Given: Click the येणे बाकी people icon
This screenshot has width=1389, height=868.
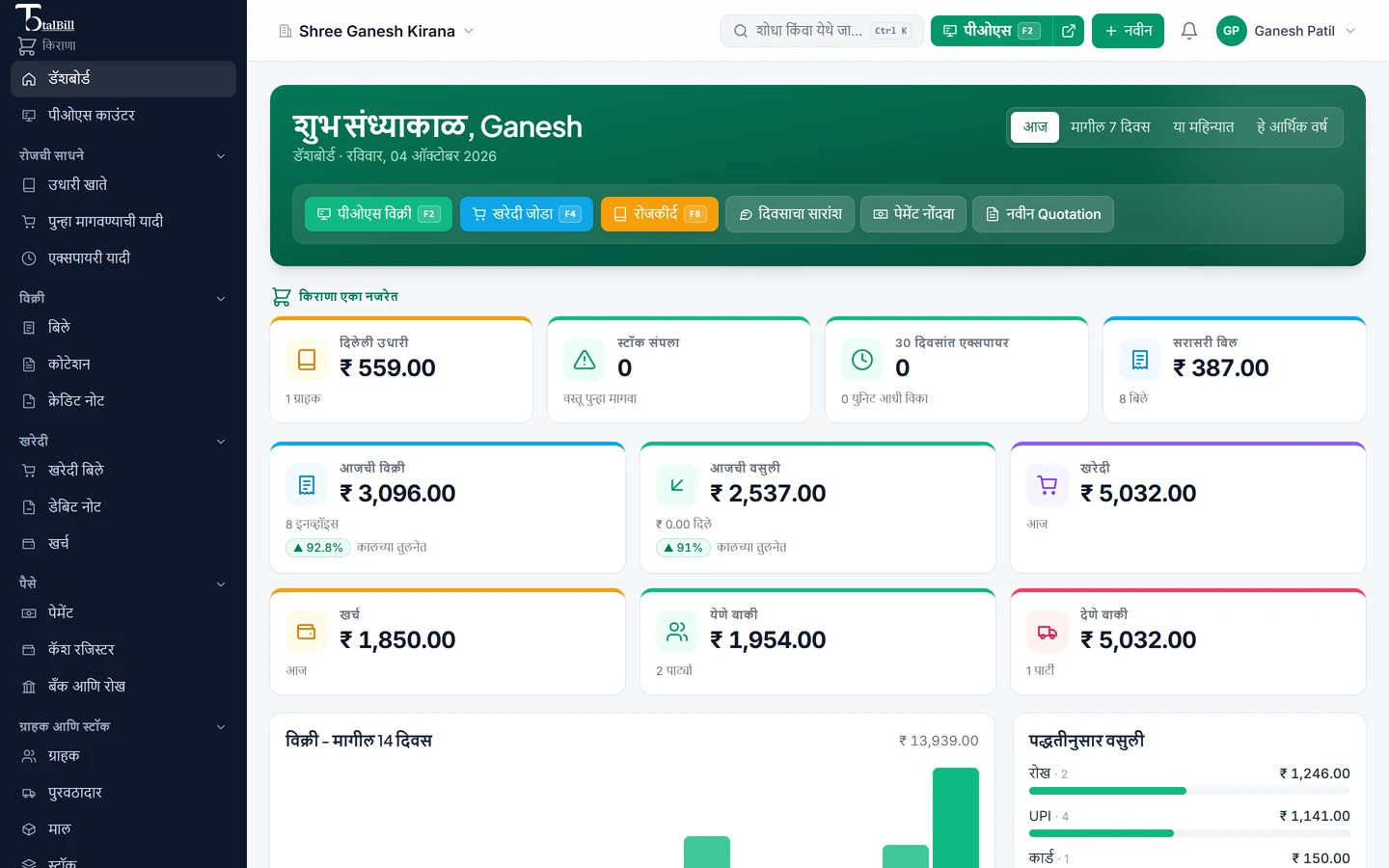Looking at the screenshot, I should [677, 632].
